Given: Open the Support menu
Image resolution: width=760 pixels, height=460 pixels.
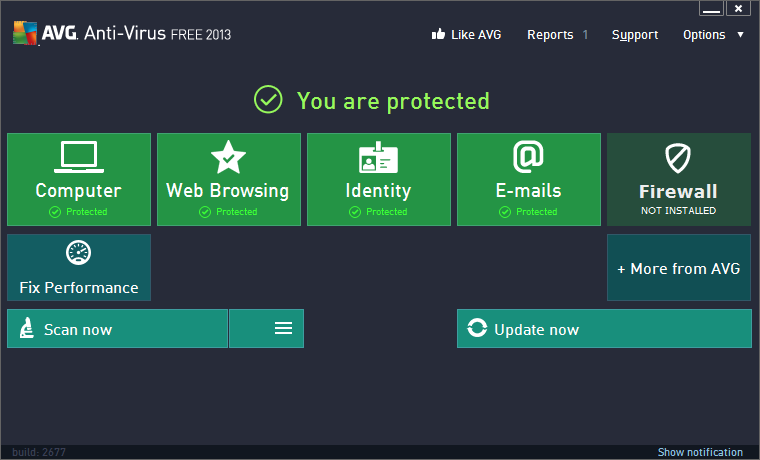Looking at the screenshot, I should coord(635,34).
